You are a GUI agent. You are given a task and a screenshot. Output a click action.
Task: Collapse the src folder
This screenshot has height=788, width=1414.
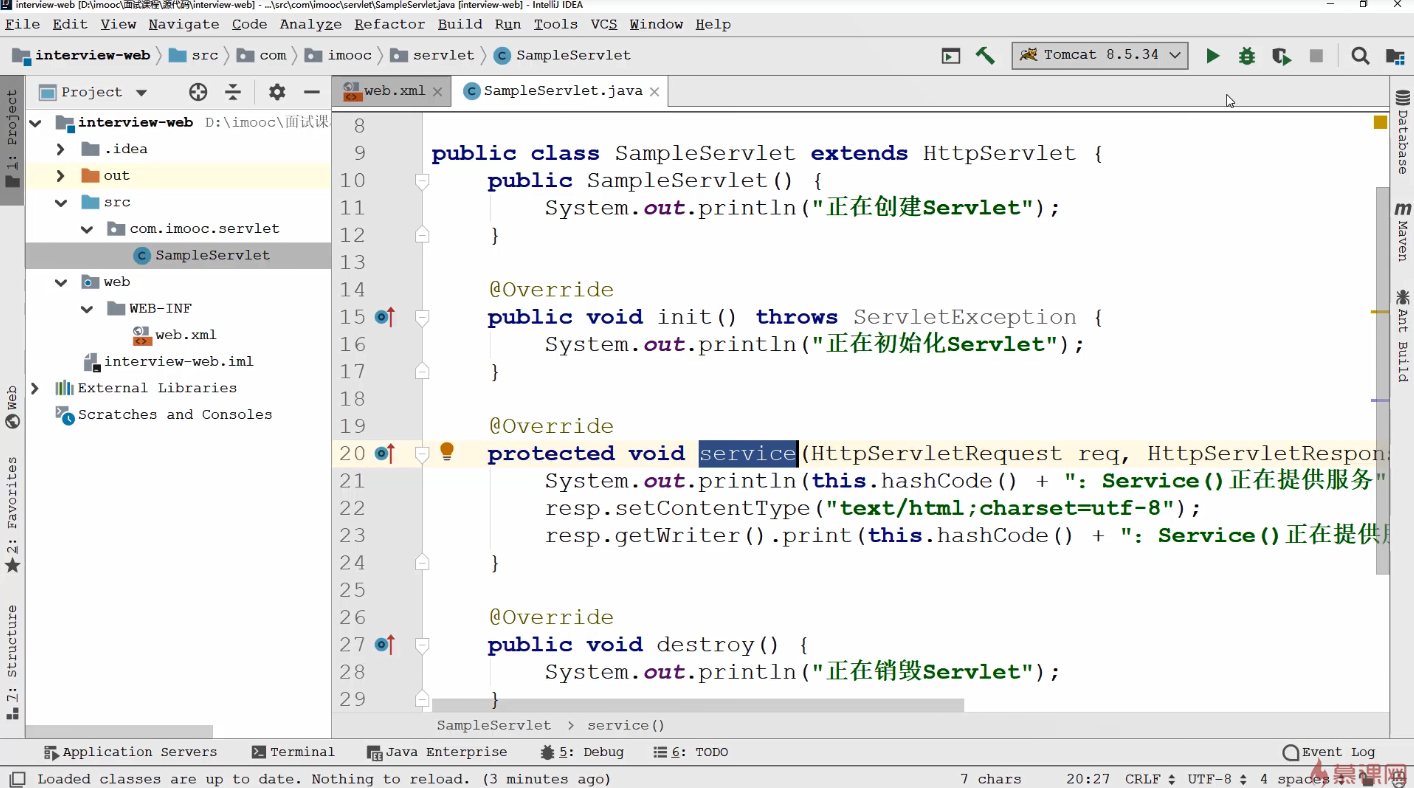(61, 202)
